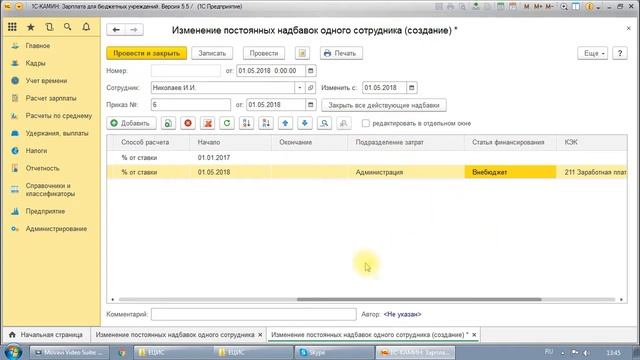Open Налоги section in sidebar
Screen dimensions: 640x360
tap(36, 151)
